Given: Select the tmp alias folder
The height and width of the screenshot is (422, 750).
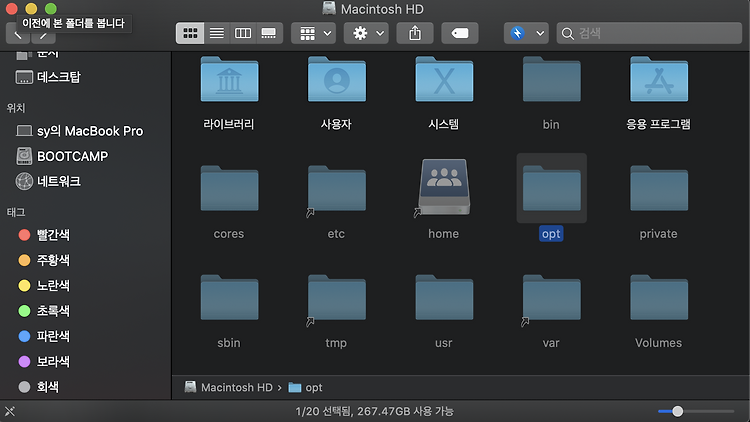Looking at the screenshot, I should pyautogui.click(x=337, y=298).
